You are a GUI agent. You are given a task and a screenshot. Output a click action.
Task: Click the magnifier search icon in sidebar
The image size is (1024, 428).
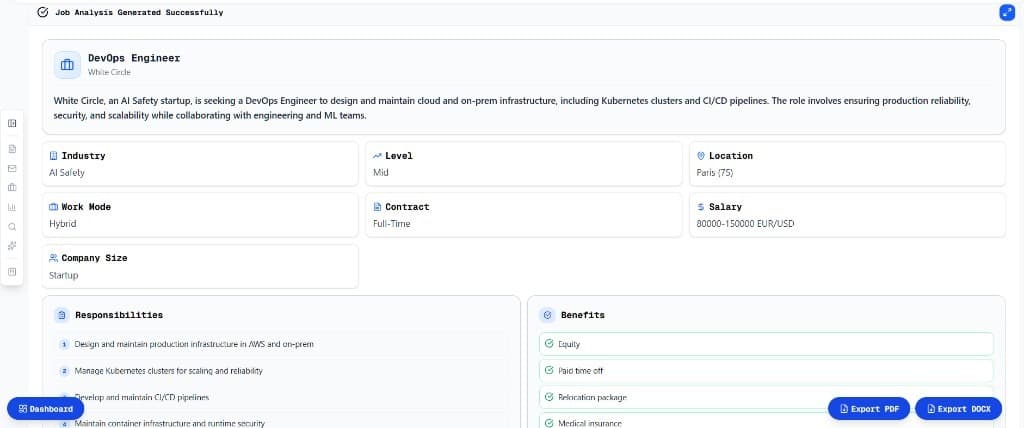[12, 227]
